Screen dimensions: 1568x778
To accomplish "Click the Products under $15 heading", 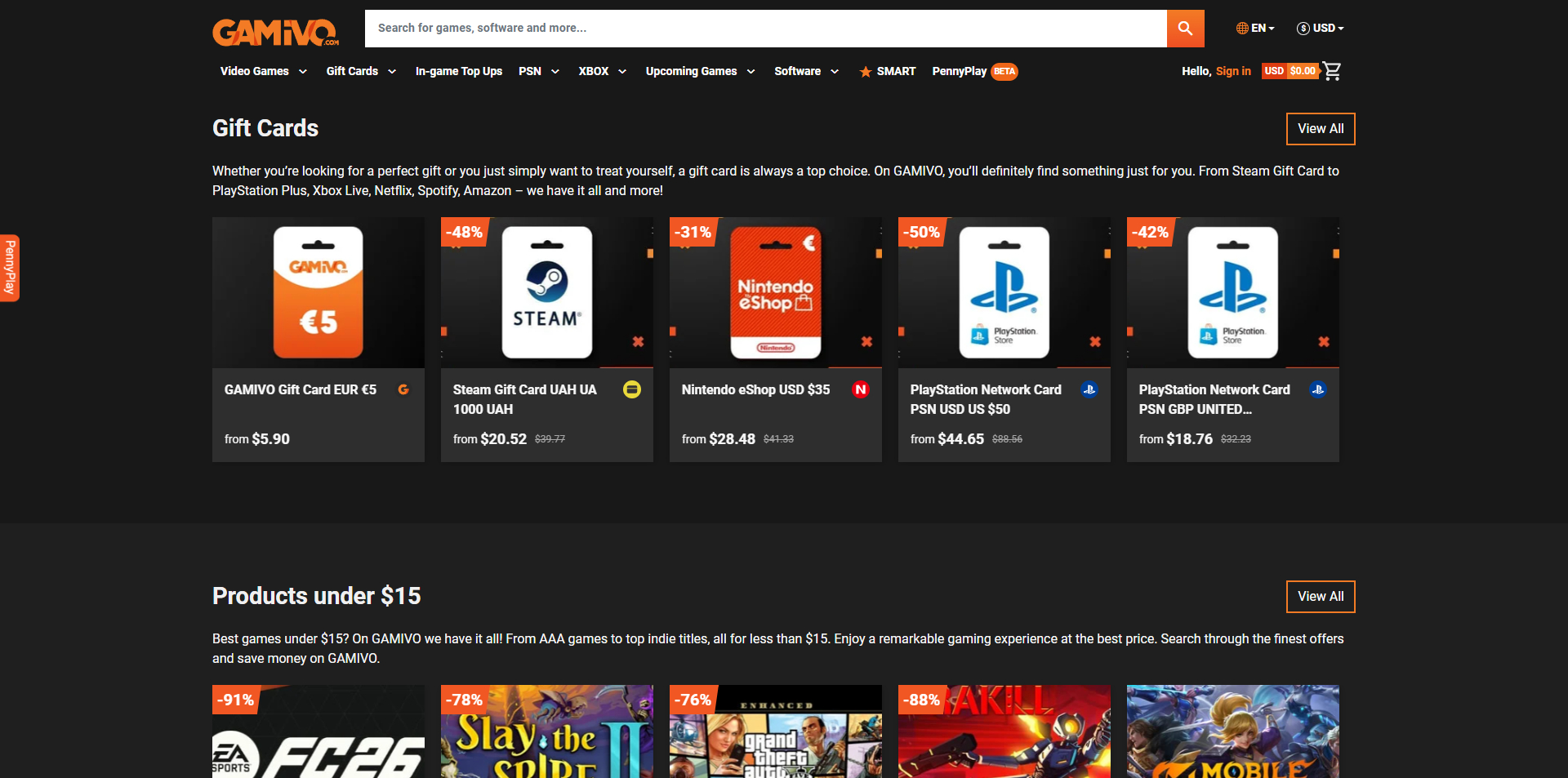I will (317, 596).
